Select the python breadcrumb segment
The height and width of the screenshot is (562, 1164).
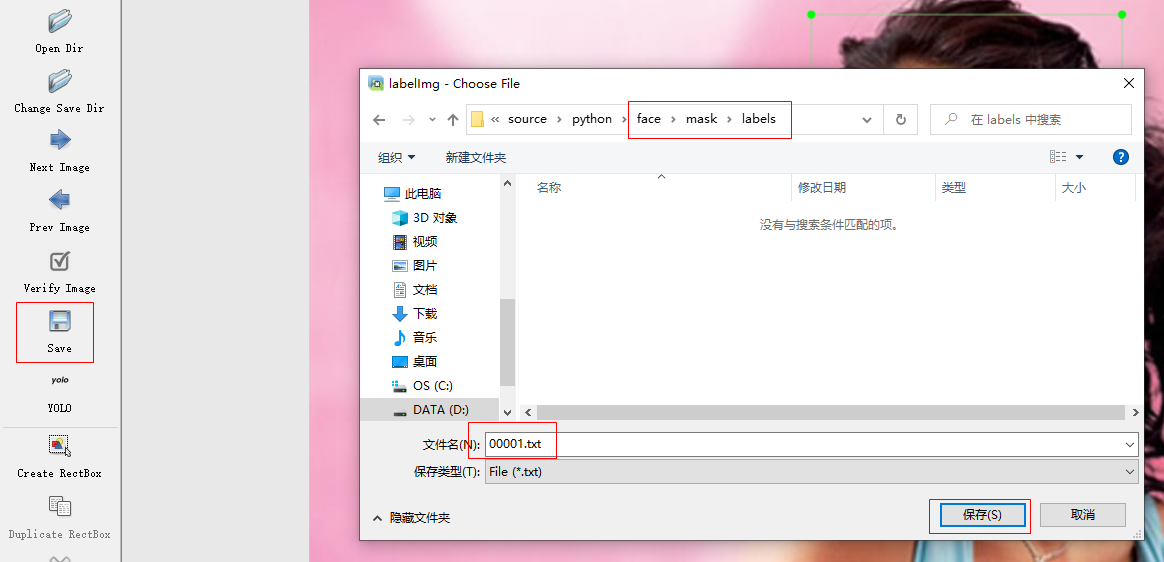pos(592,119)
